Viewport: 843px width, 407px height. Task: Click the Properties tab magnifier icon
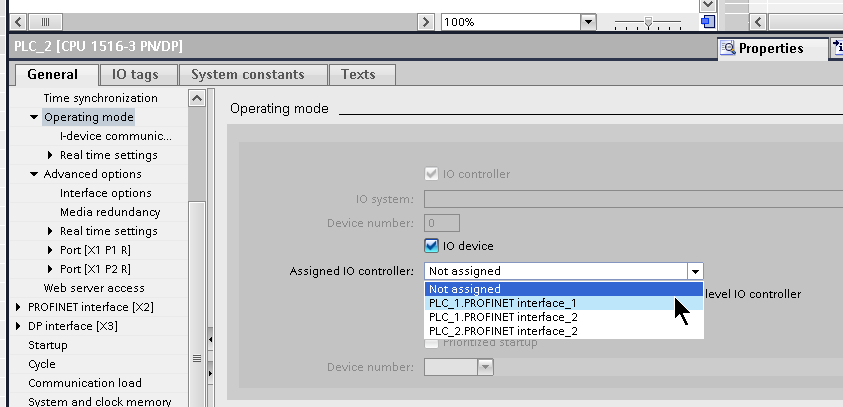[728, 48]
